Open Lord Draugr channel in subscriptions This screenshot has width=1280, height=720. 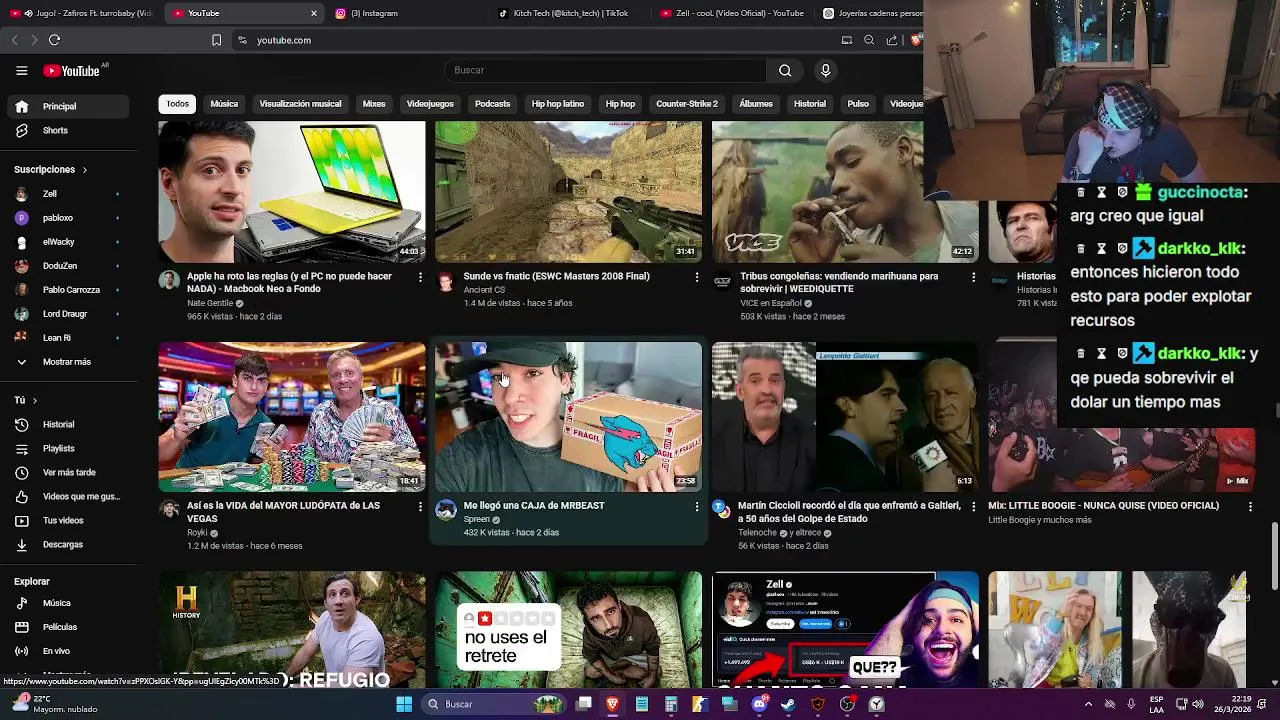click(68, 314)
